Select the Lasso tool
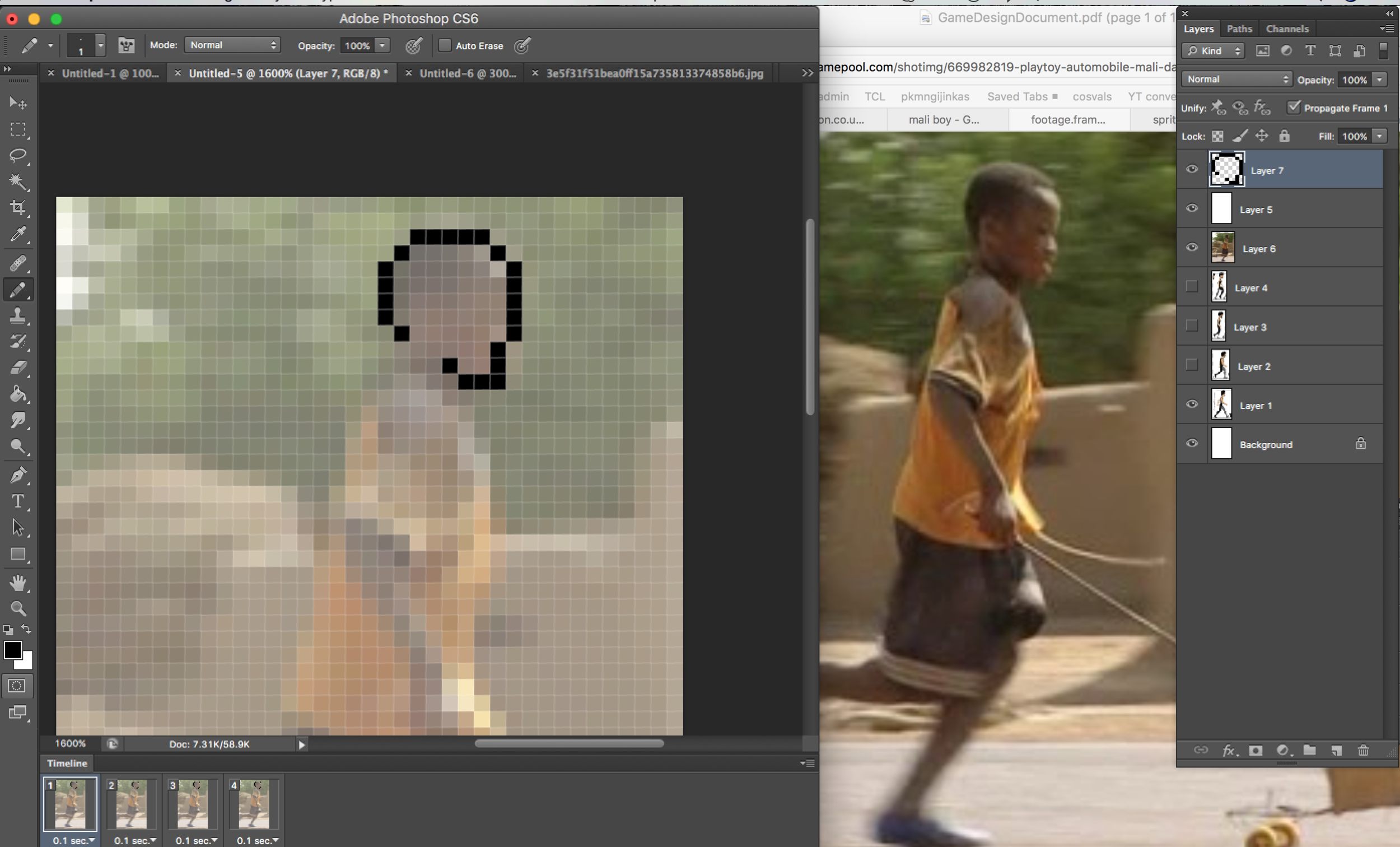1400x847 pixels. point(17,155)
